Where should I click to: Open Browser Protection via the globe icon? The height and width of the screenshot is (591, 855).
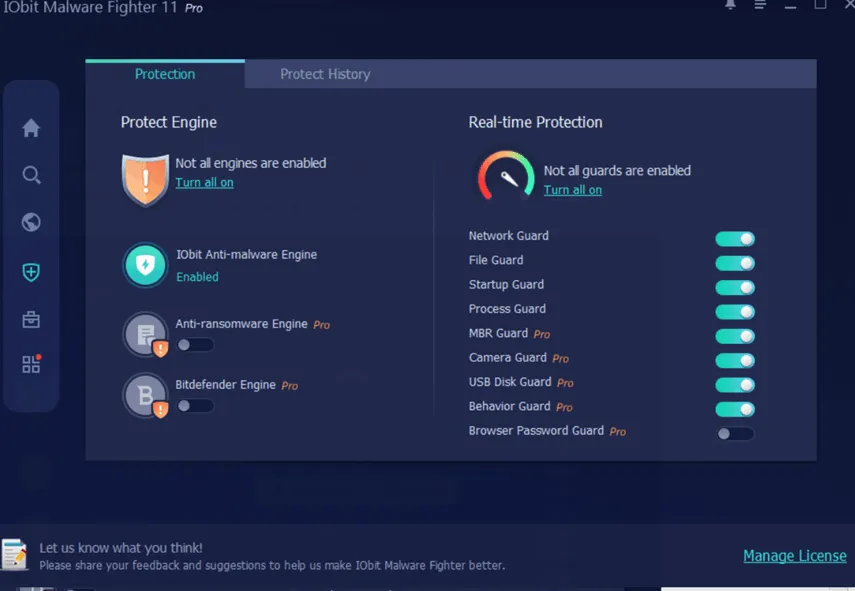(31, 222)
